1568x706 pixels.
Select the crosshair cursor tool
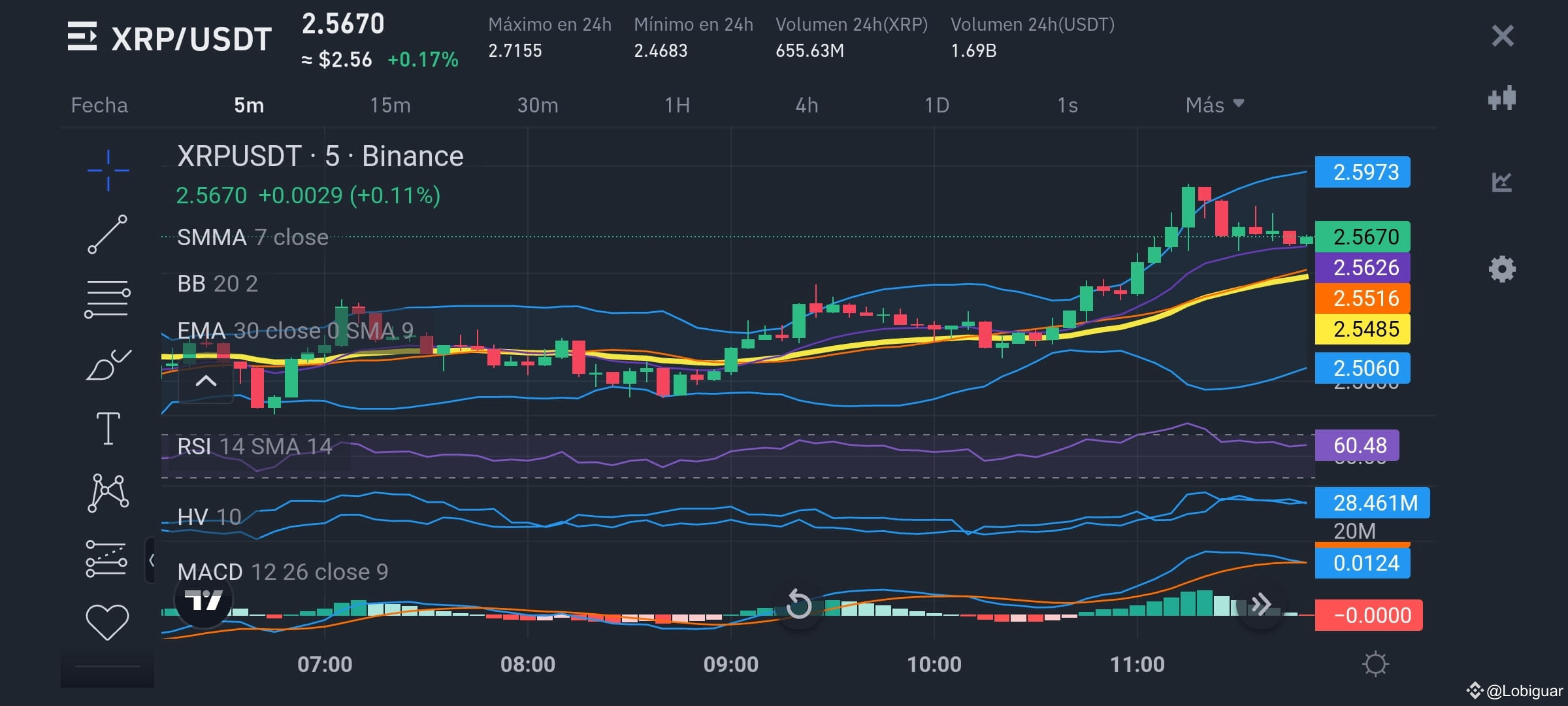(x=108, y=171)
